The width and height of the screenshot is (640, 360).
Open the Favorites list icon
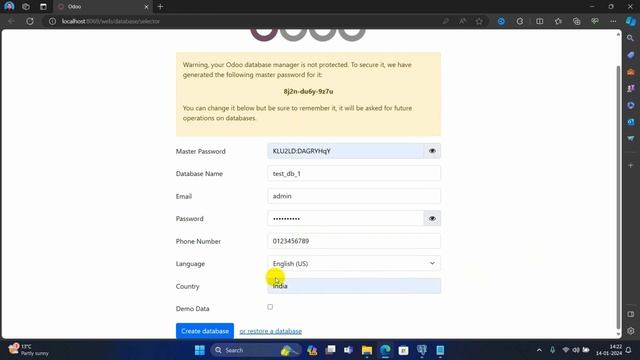pyautogui.click(x=558, y=21)
